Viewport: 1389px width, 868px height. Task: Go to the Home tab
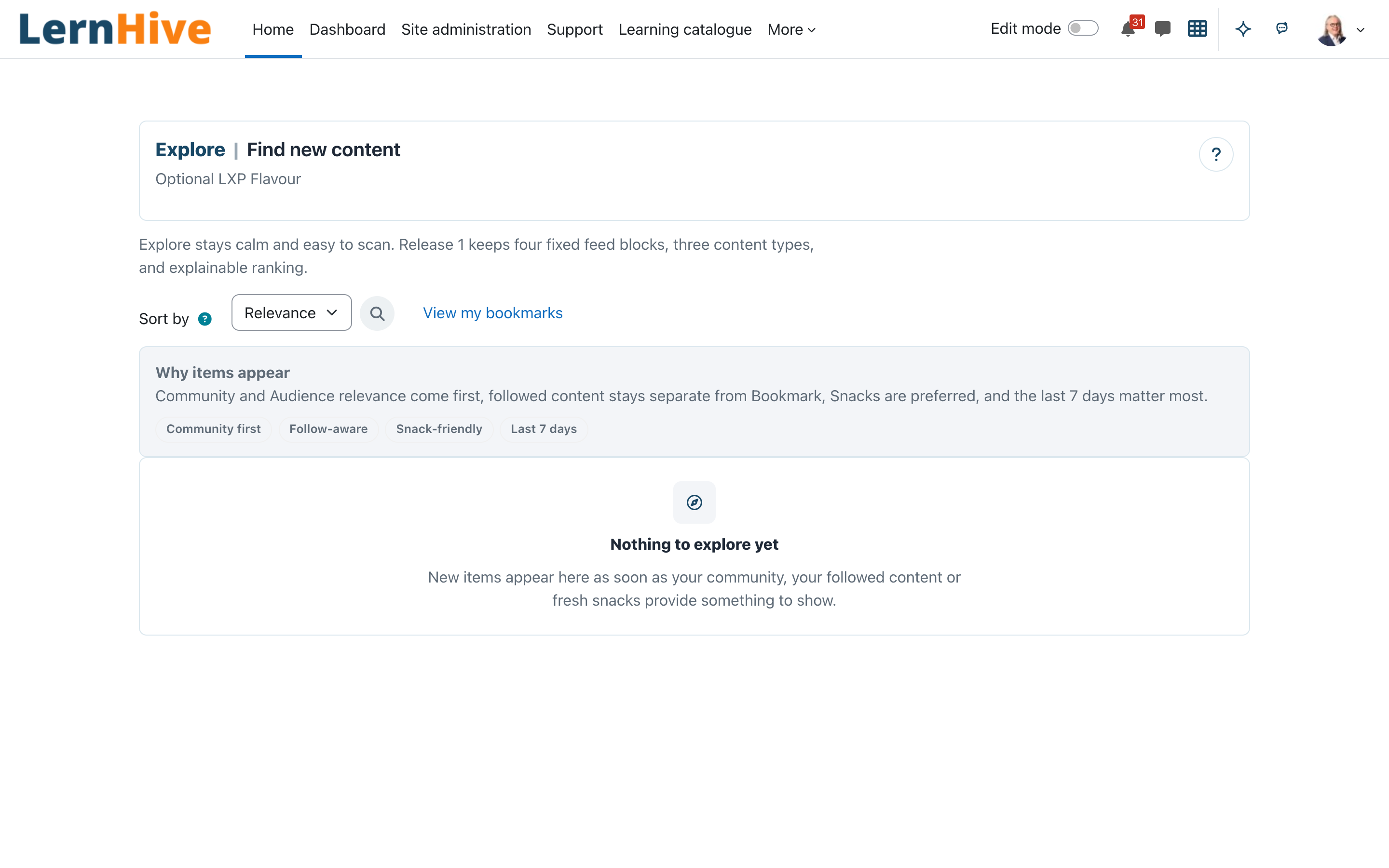(273, 29)
